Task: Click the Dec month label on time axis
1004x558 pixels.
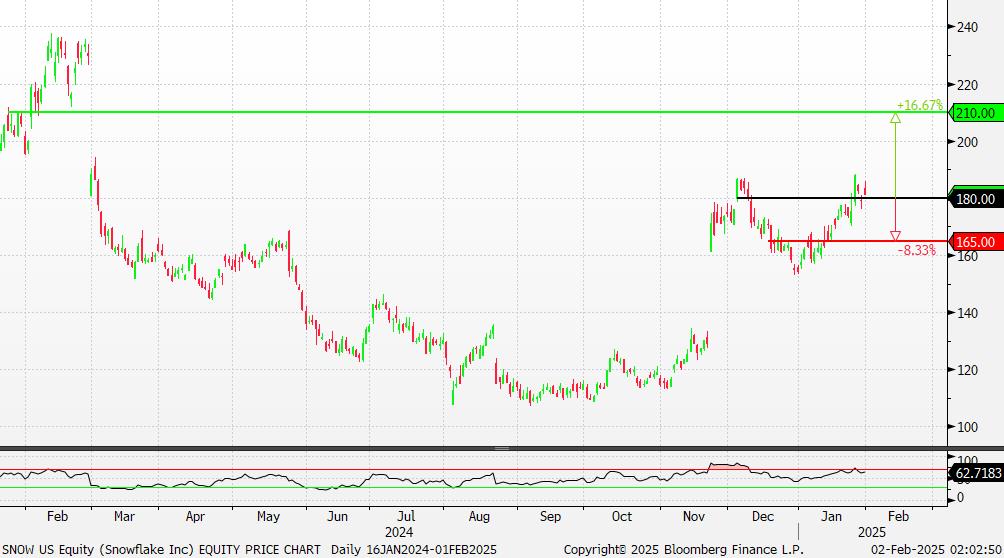Action: click(763, 516)
